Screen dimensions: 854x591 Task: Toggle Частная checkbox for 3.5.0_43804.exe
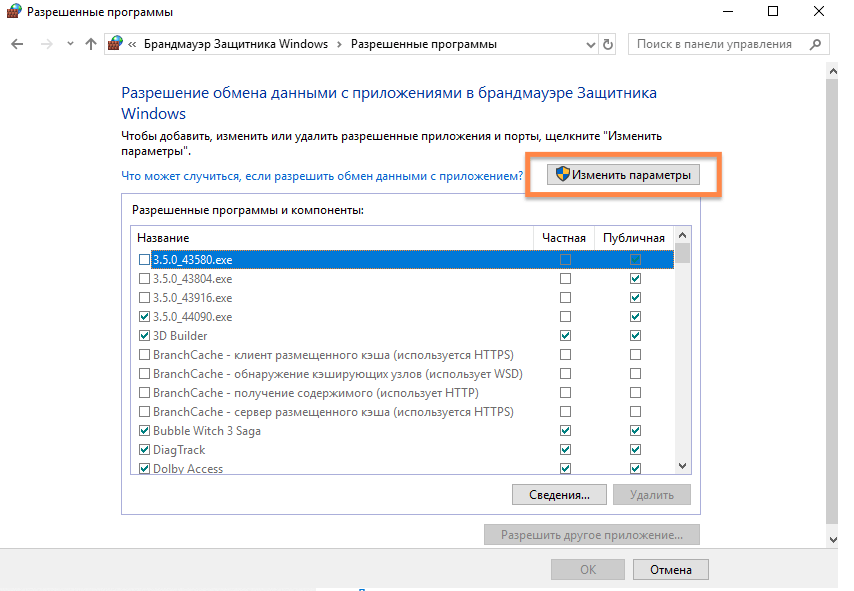[565, 278]
